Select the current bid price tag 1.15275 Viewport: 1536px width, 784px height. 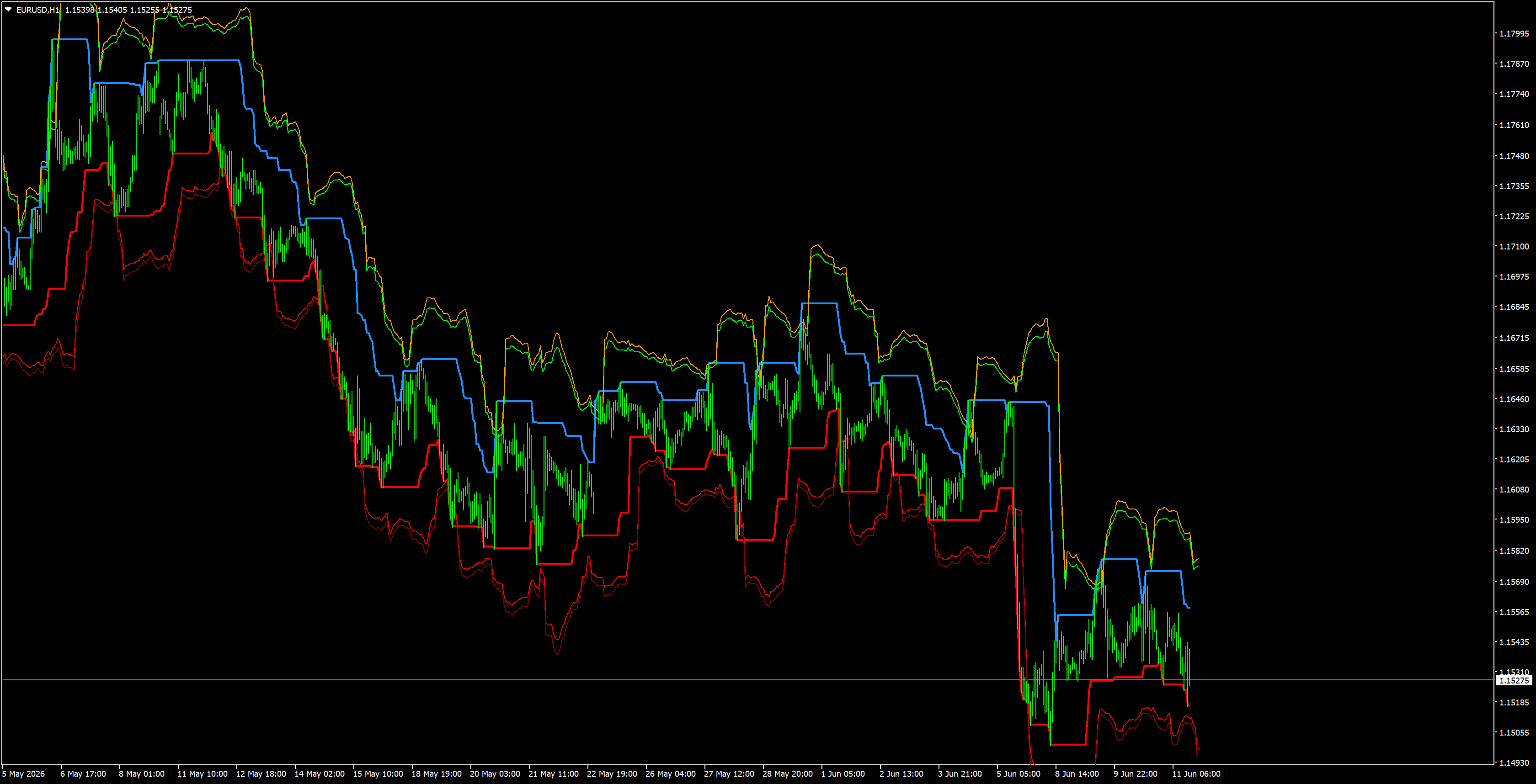(x=1514, y=680)
